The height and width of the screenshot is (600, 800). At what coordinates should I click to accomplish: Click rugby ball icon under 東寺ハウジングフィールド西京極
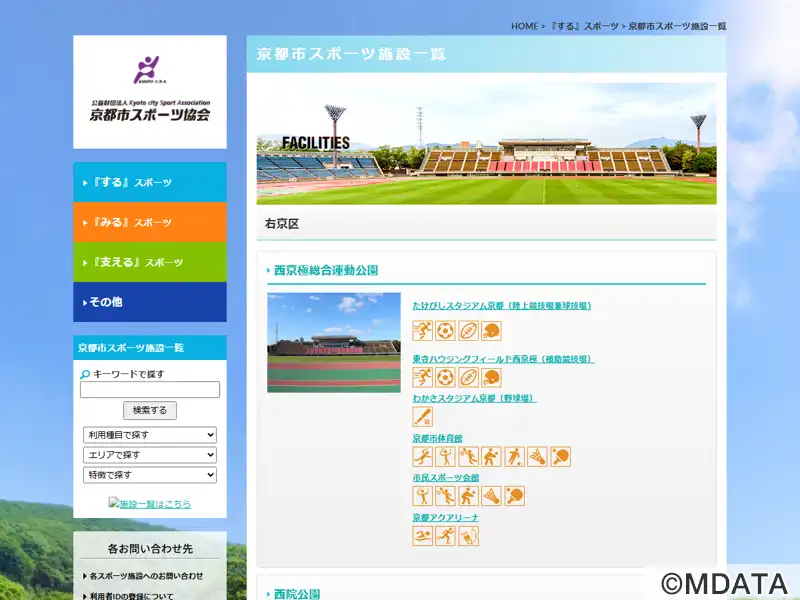pyautogui.click(x=468, y=378)
